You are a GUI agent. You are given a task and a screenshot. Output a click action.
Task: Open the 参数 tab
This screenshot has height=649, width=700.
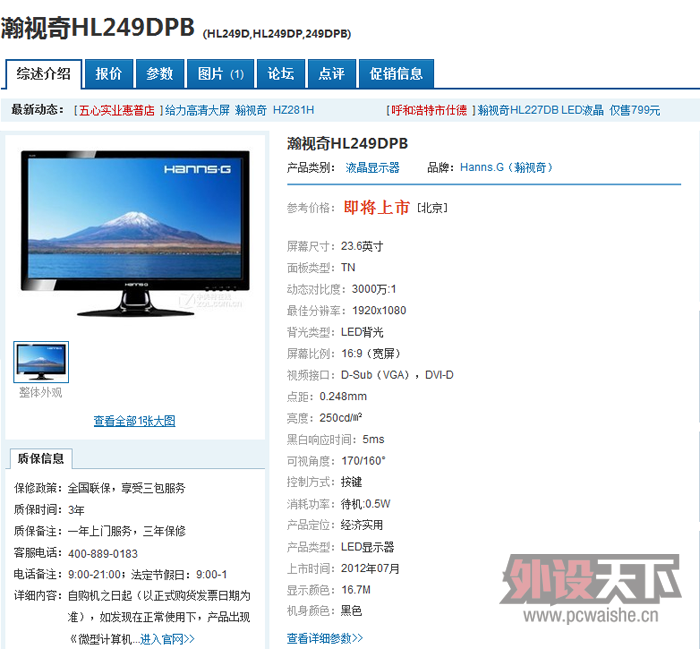pyautogui.click(x=160, y=74)
